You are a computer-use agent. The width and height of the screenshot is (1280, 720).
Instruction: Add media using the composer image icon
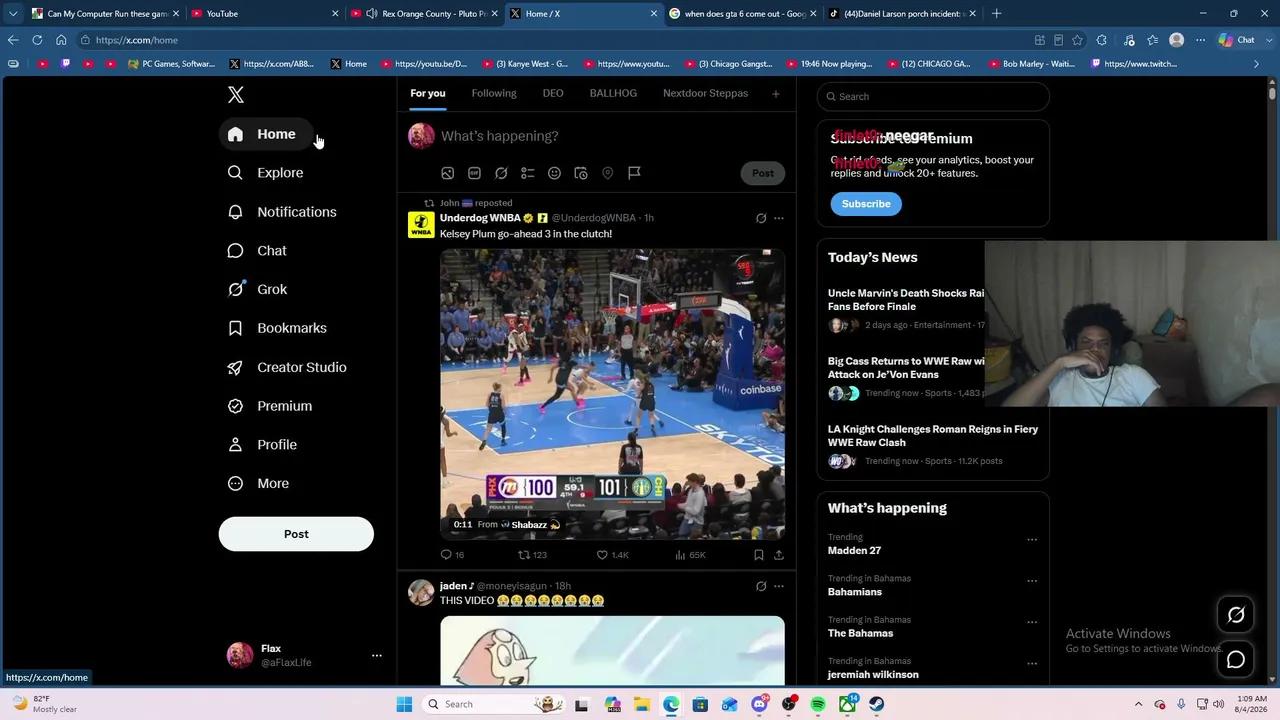click(x=448, y=173)
